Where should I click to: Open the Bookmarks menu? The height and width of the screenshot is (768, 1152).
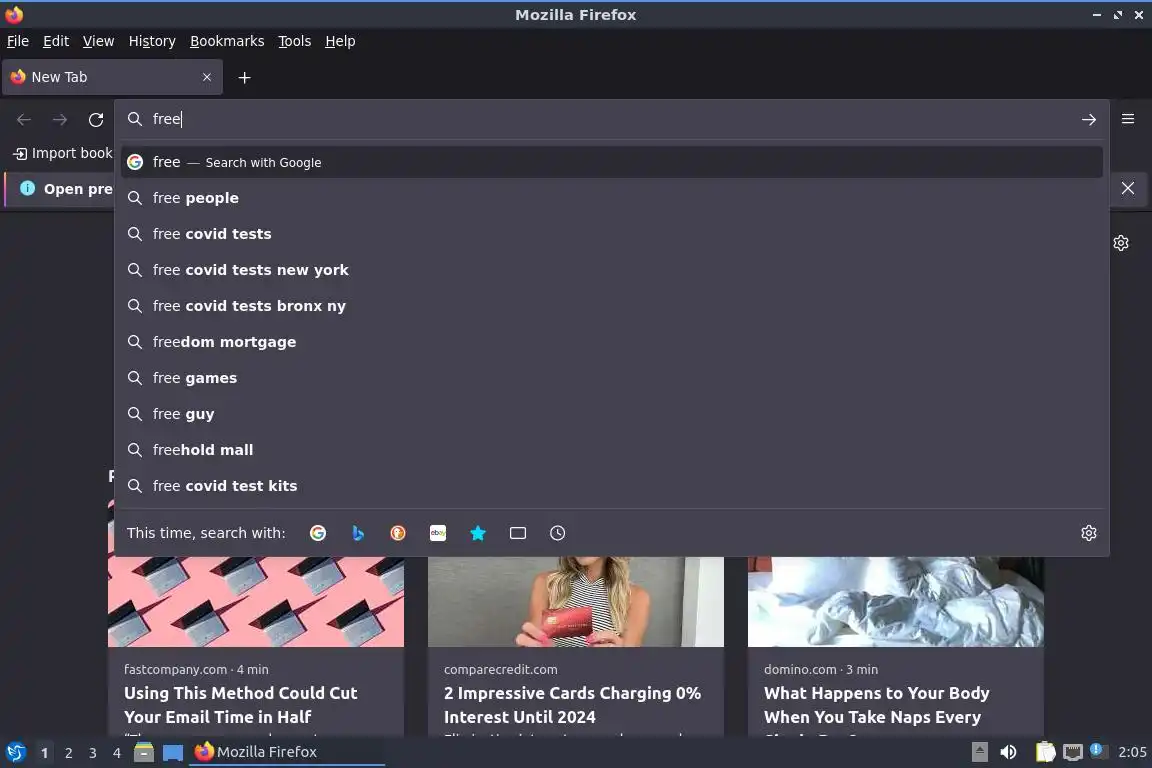[x=227, y=41]
